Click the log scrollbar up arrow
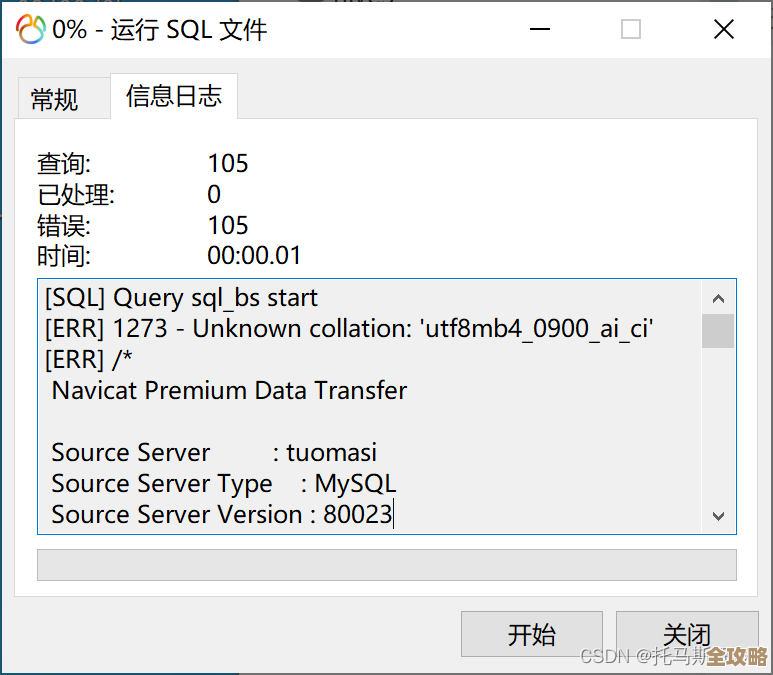 point(718,298)
